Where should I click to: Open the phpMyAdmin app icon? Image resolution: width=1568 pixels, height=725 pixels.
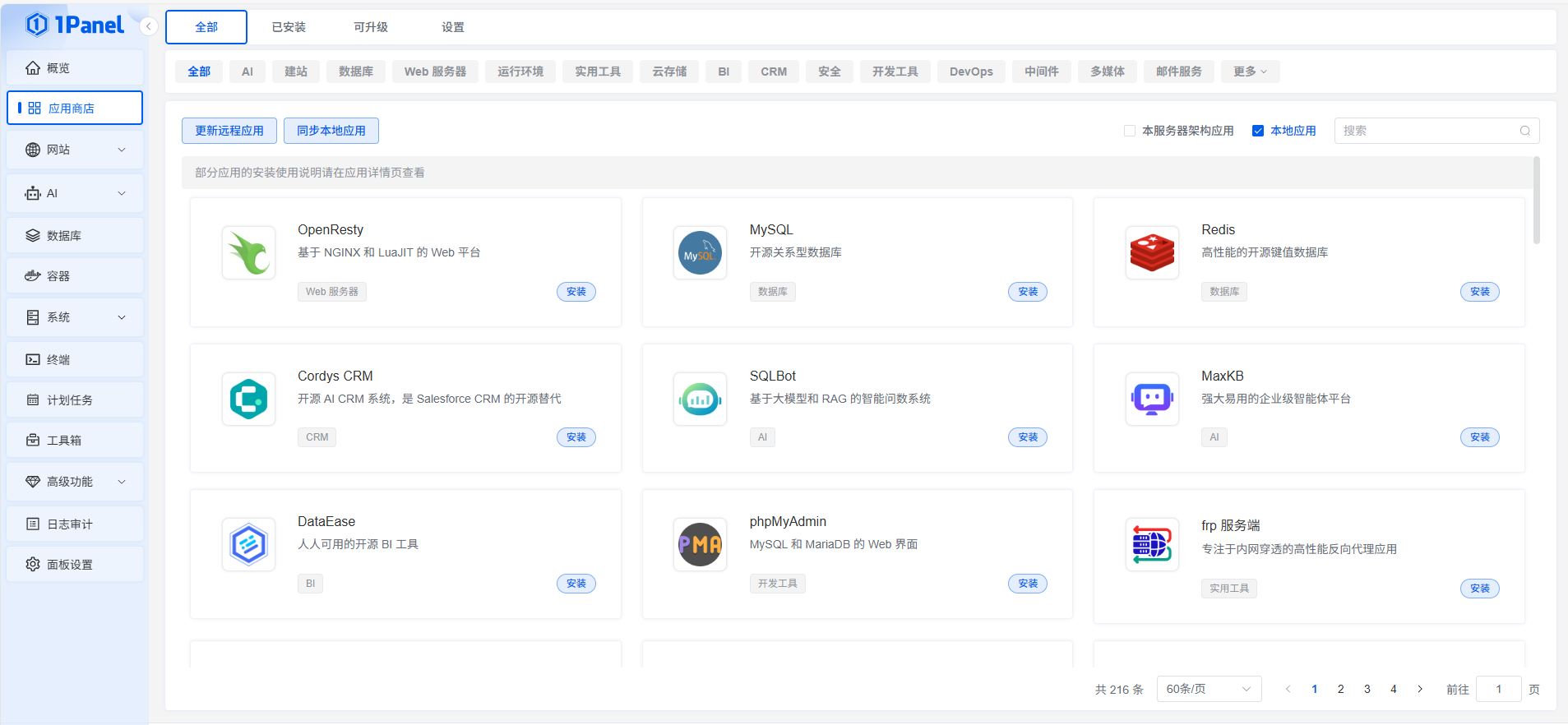coord(700,544)
